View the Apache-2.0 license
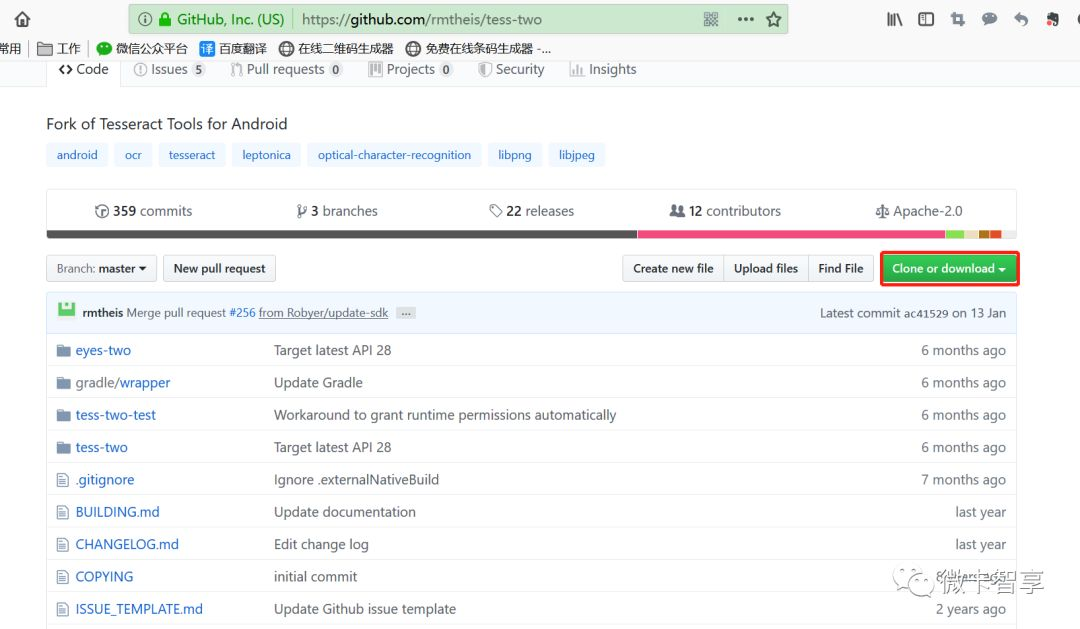 (919, 211)
